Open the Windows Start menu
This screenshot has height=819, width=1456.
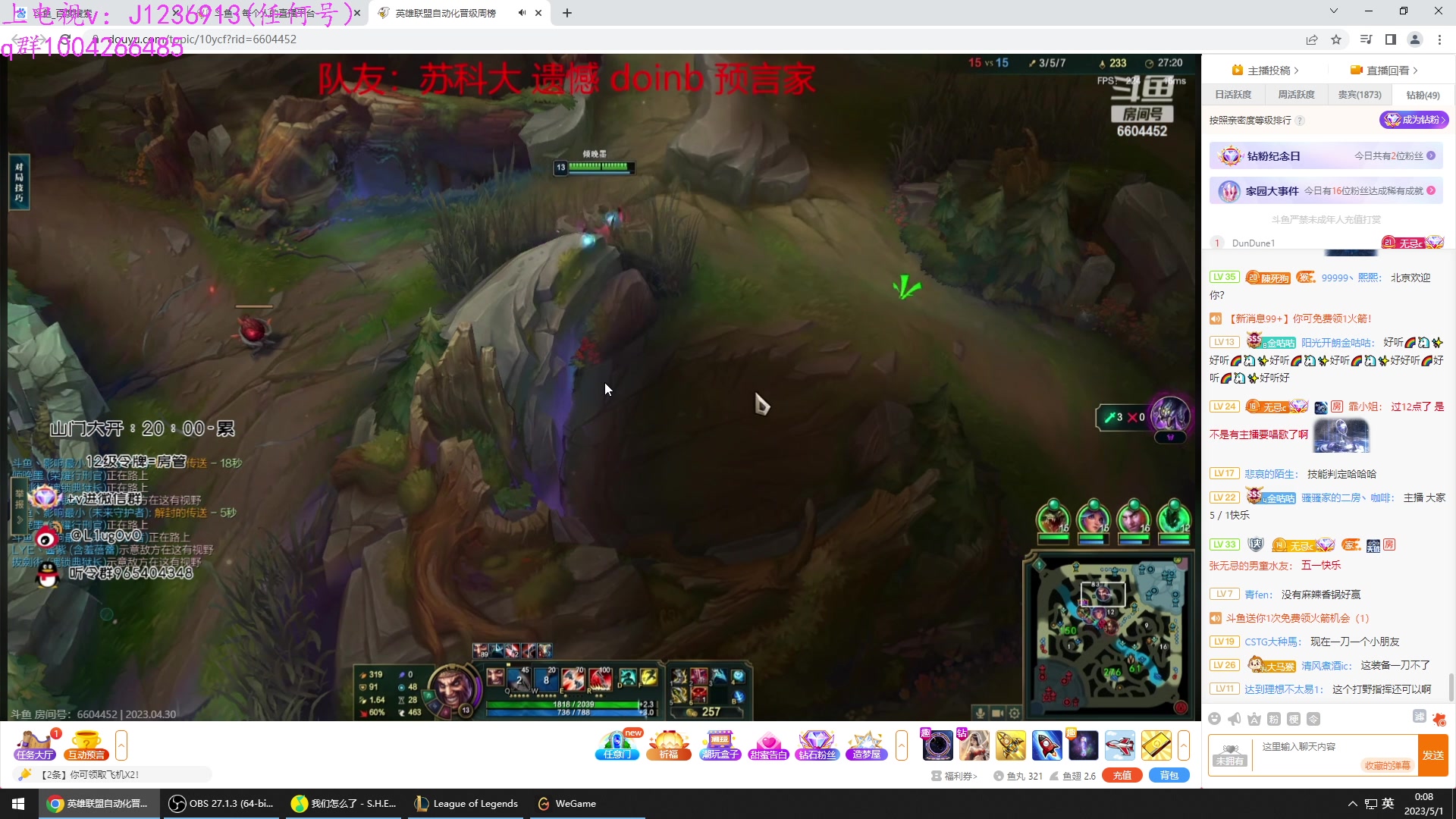pyautogui.click(x=18, y=804)
